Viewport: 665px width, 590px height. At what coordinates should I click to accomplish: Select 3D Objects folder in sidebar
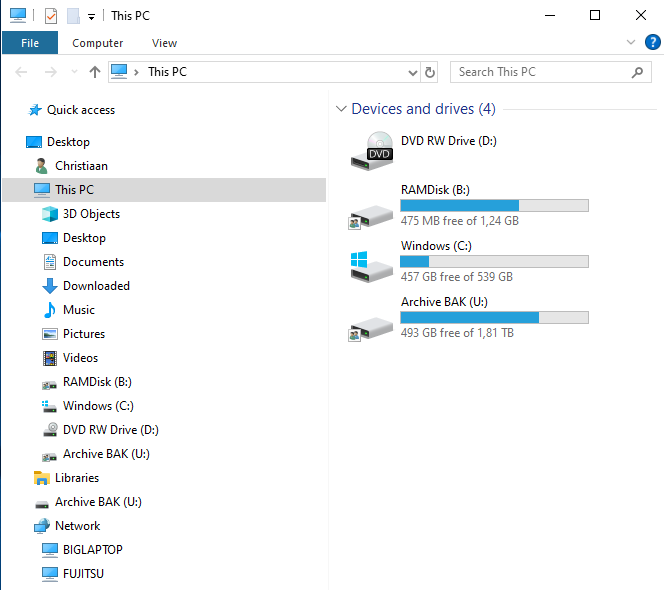[x=91, y=214]
